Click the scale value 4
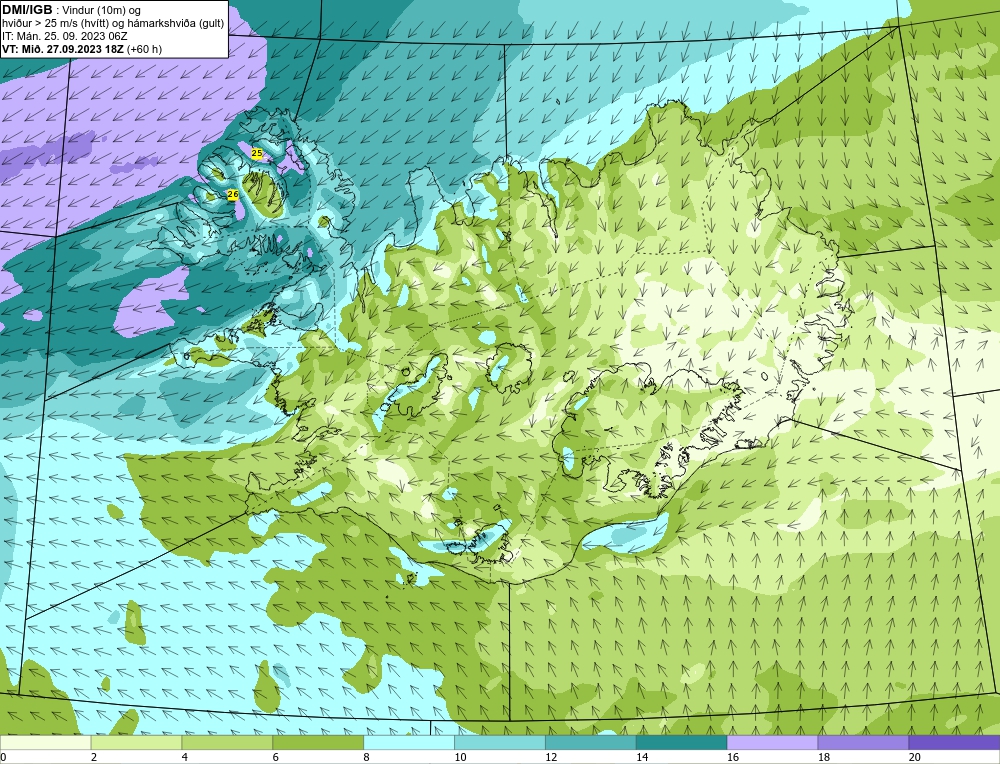1000x764 pixels. coord(185,757)
